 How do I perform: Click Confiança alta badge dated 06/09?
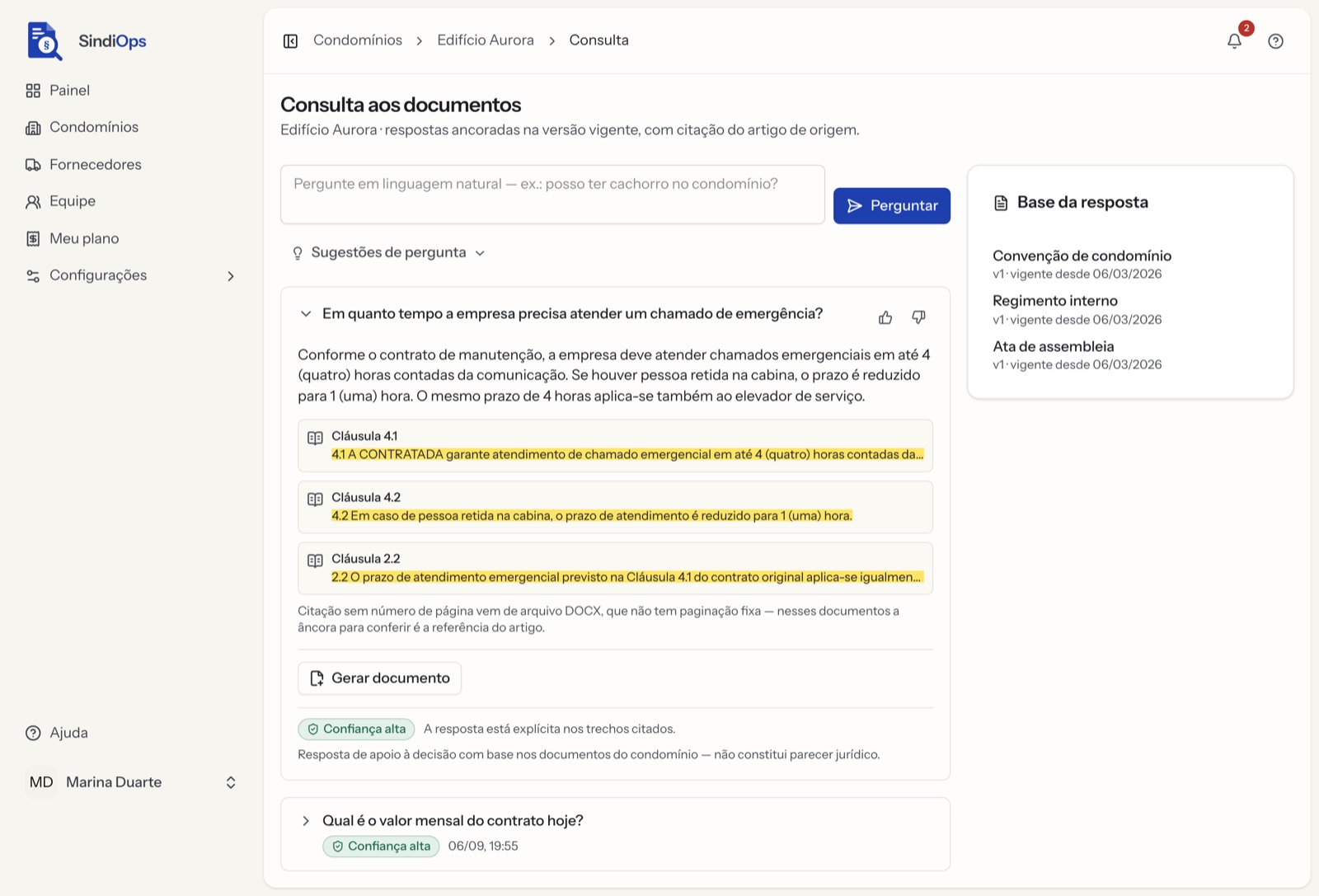coord(381,846)
